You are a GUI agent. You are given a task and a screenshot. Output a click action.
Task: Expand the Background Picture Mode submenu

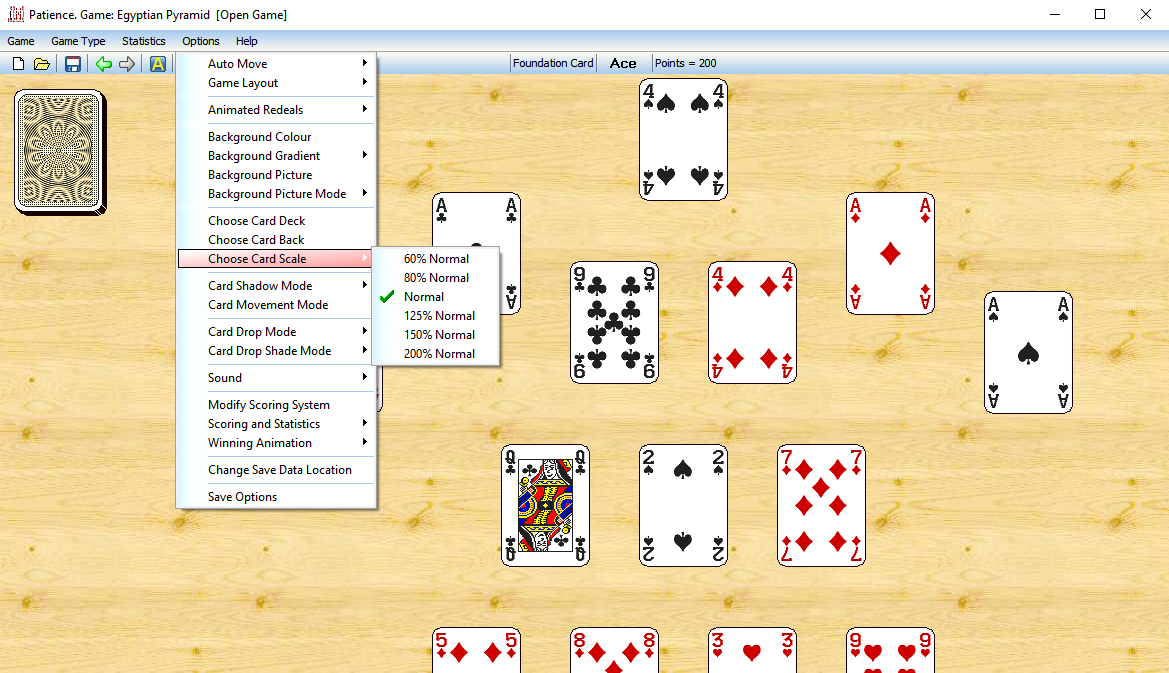coord(276,193)
